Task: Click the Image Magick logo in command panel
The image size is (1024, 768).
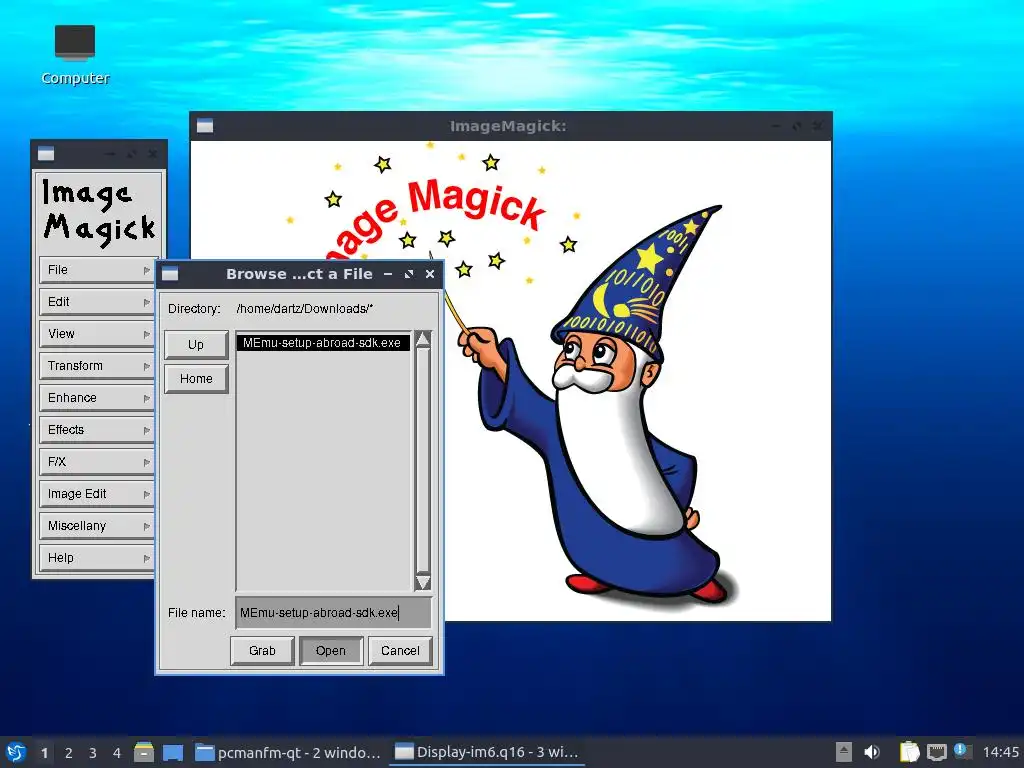Action: coord(98,214)
